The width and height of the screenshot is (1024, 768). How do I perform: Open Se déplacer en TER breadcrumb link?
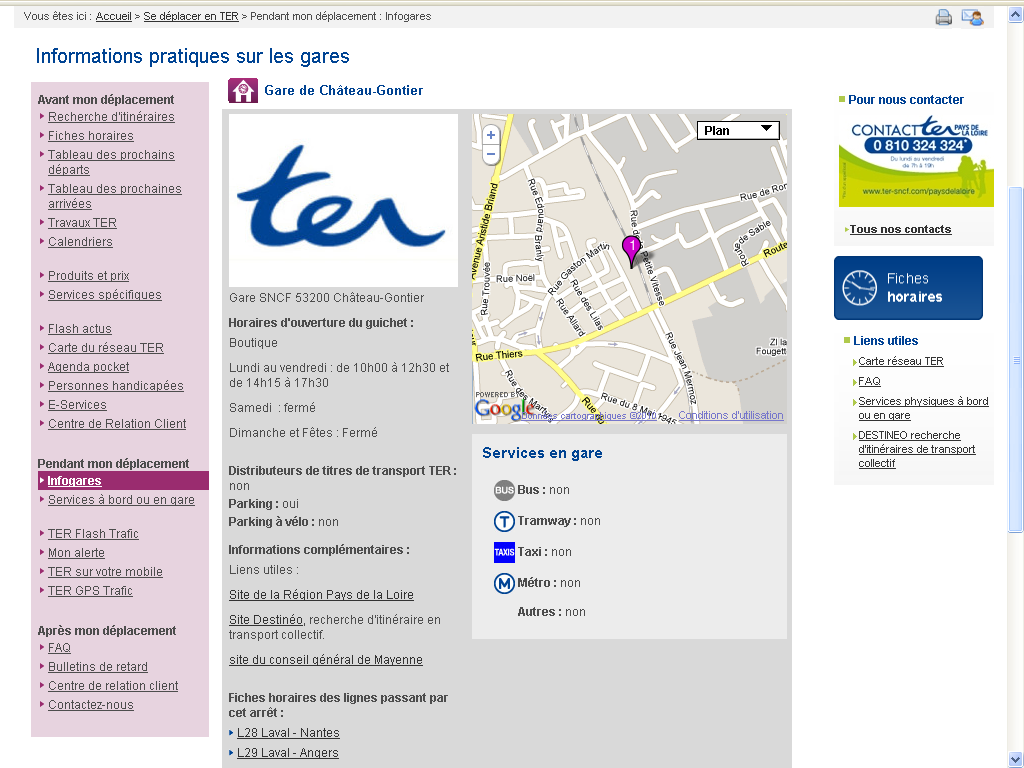191,16
